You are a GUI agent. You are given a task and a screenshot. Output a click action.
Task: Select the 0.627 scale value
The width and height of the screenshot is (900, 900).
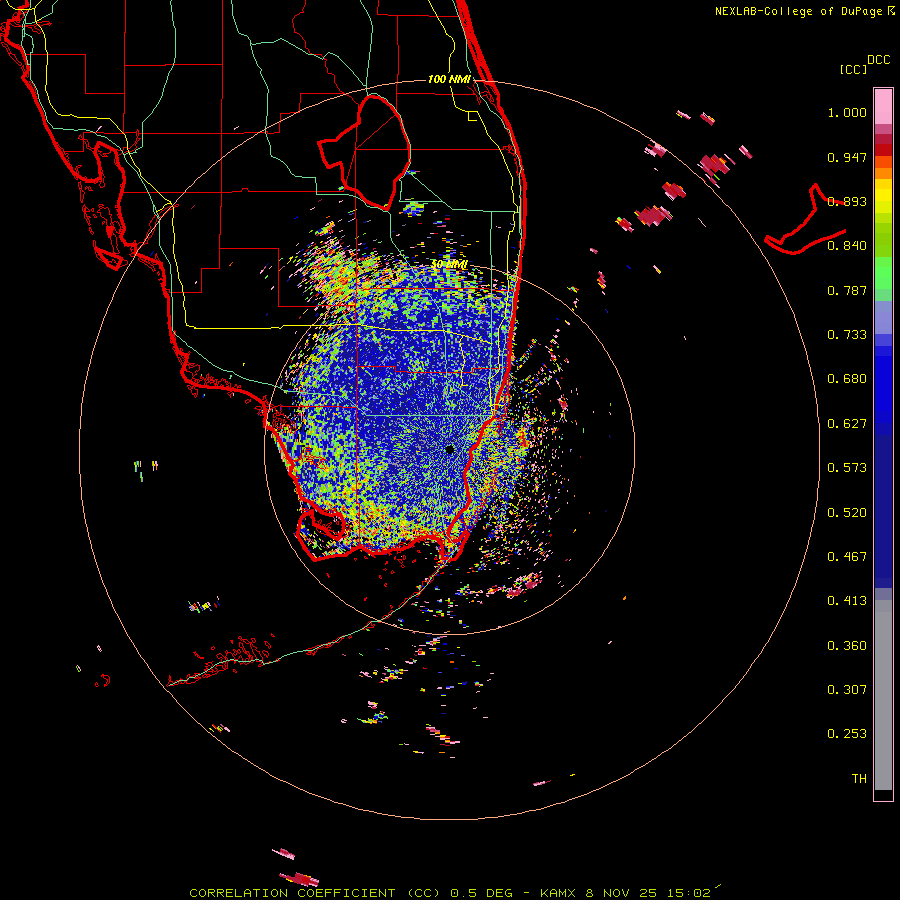click(847, 424)
